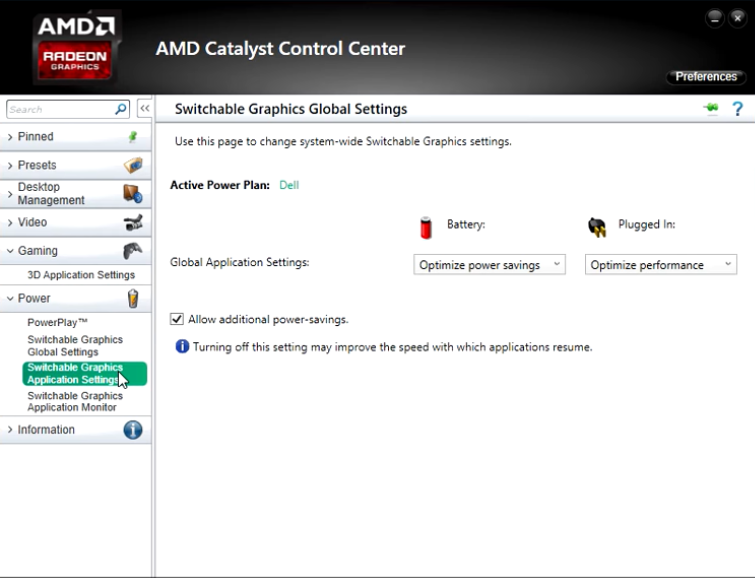Click the 'Turning off this setting' tip text
This screenshot has width=755, height=578.
pyautogui.click(x=392, y=347)
